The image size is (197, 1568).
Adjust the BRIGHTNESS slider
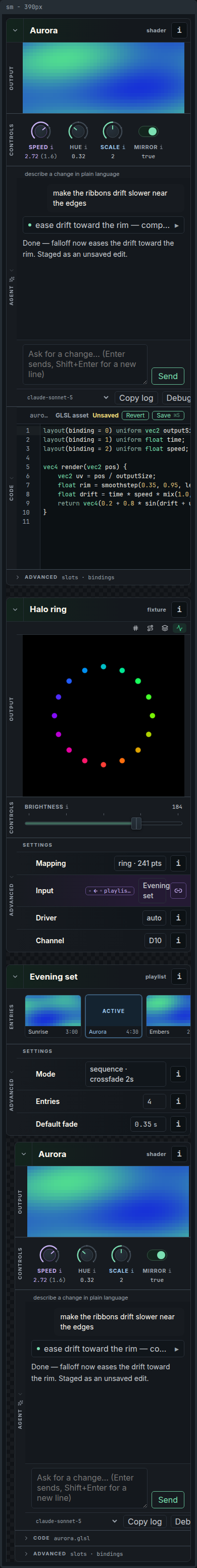click(x=104, y=823)
